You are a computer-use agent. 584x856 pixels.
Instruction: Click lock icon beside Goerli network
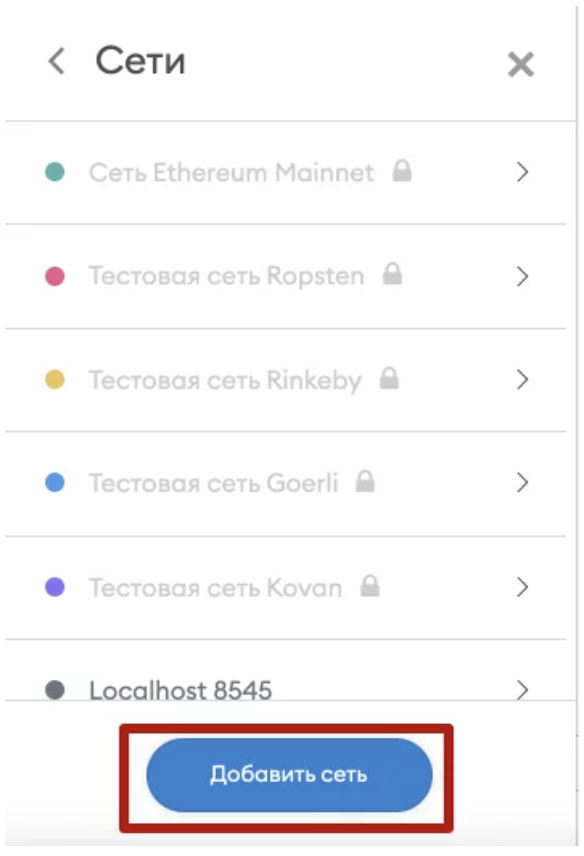365,482
